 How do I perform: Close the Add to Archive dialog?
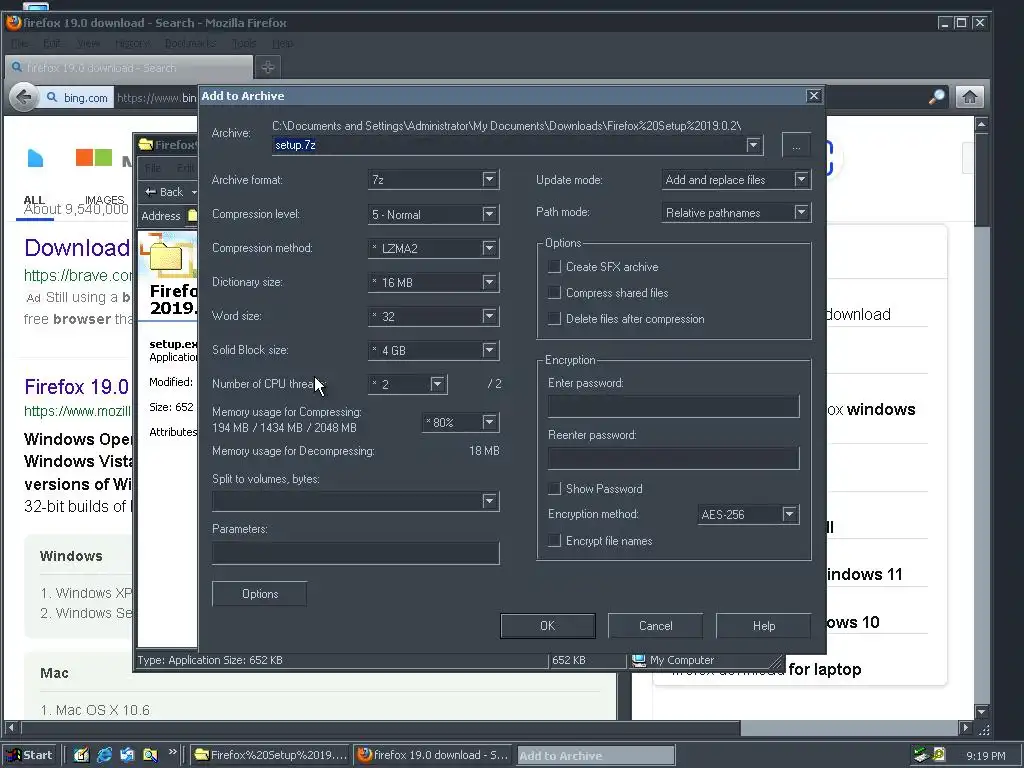click(814, 96)
